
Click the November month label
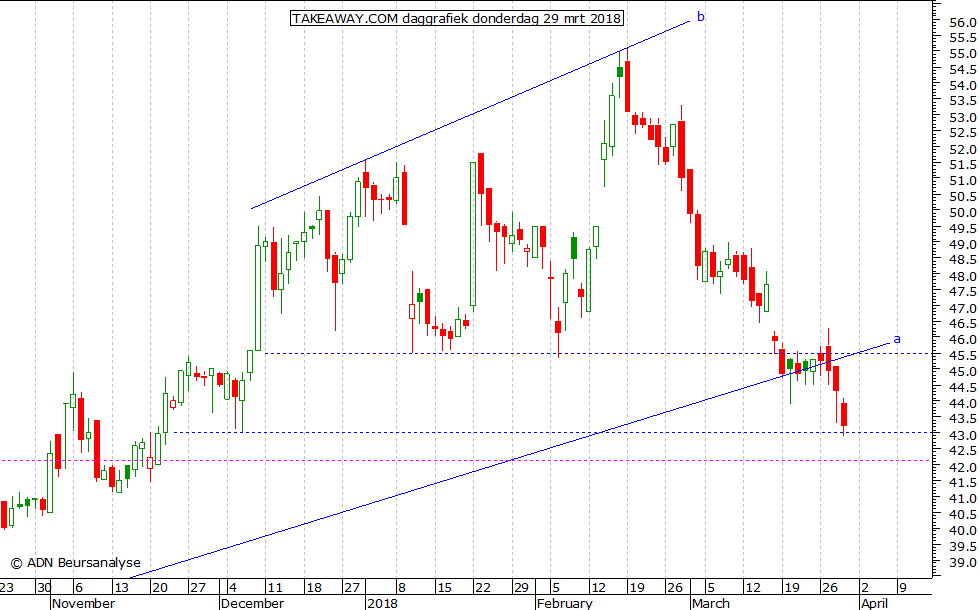[x=83, y=603]
